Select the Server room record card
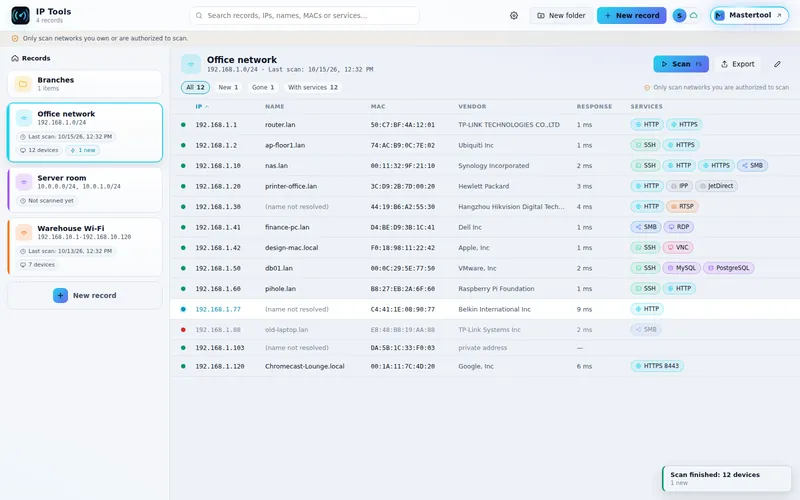This screenshot has width=800, height=500. pos(85,189)
